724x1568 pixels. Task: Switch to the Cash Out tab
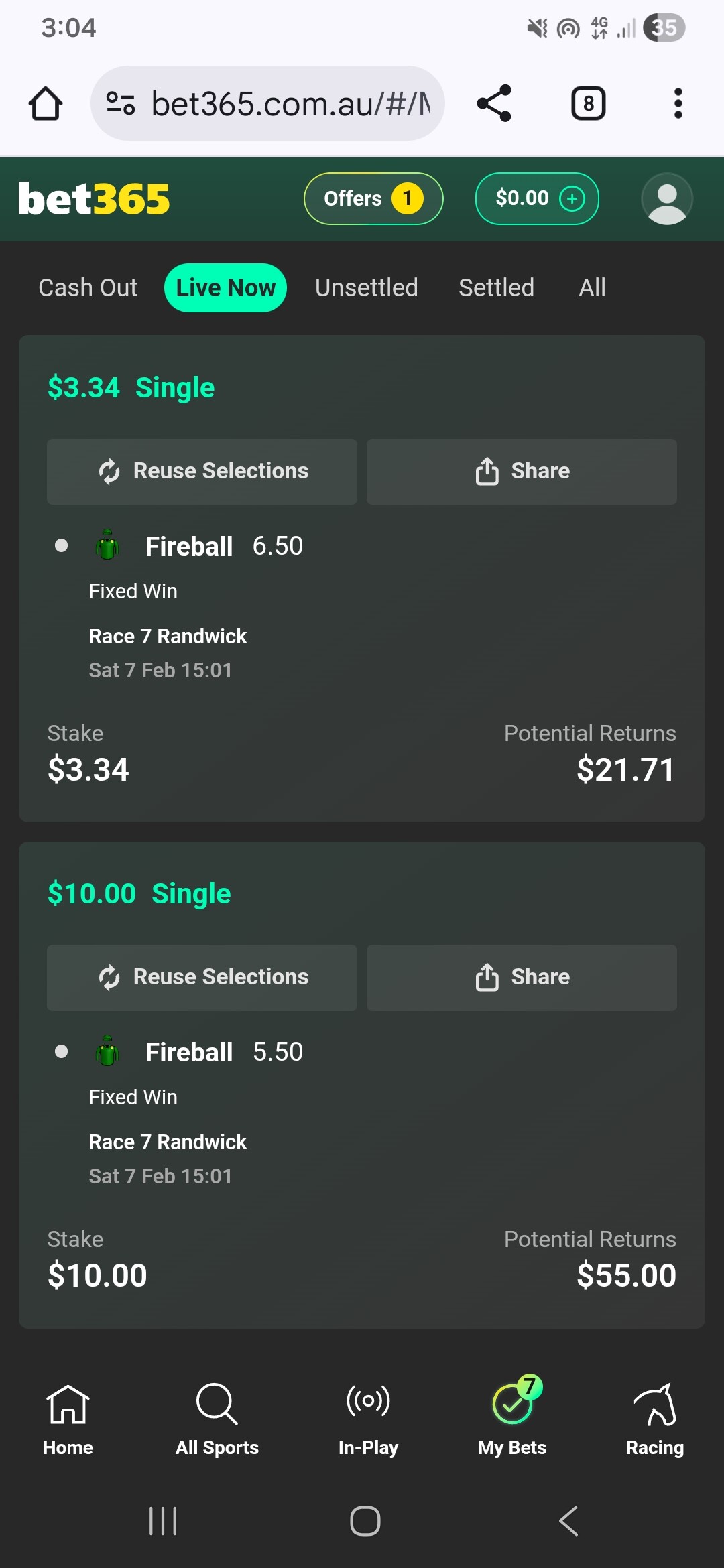click(x=88, y=288)
